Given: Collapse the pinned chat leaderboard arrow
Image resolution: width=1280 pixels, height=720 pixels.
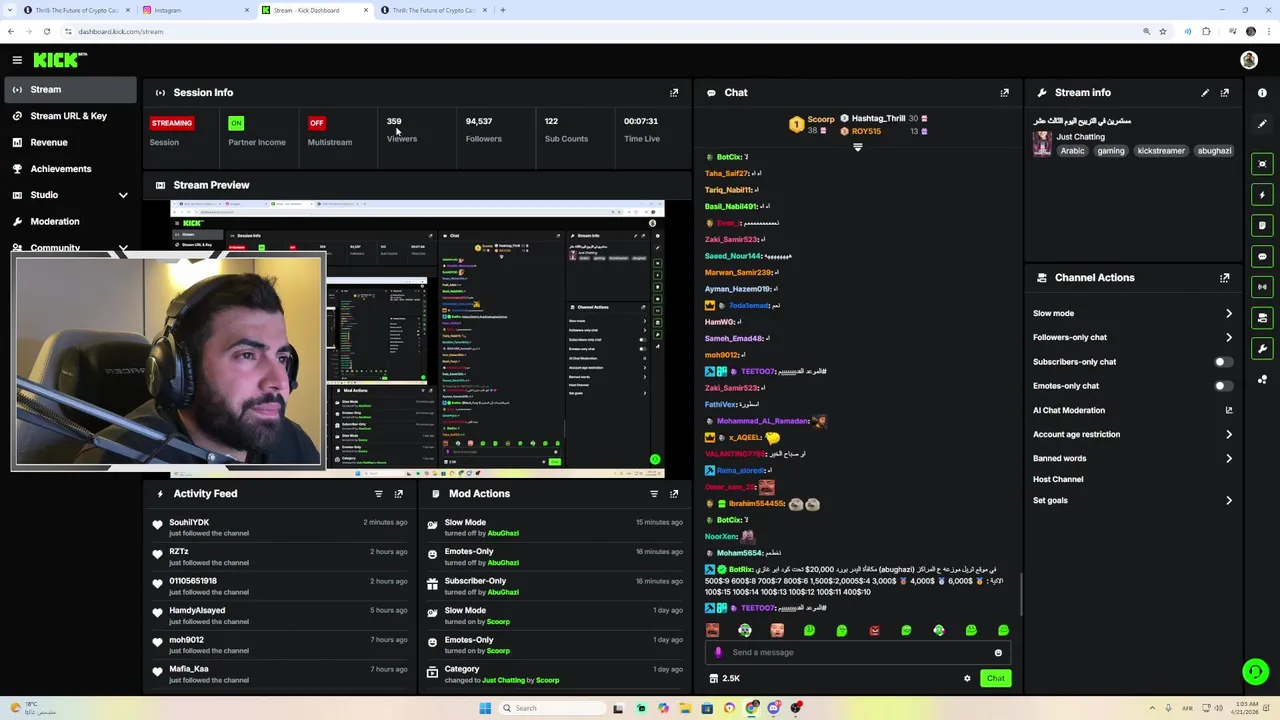Looking at the screenshot, I should 857,147.
